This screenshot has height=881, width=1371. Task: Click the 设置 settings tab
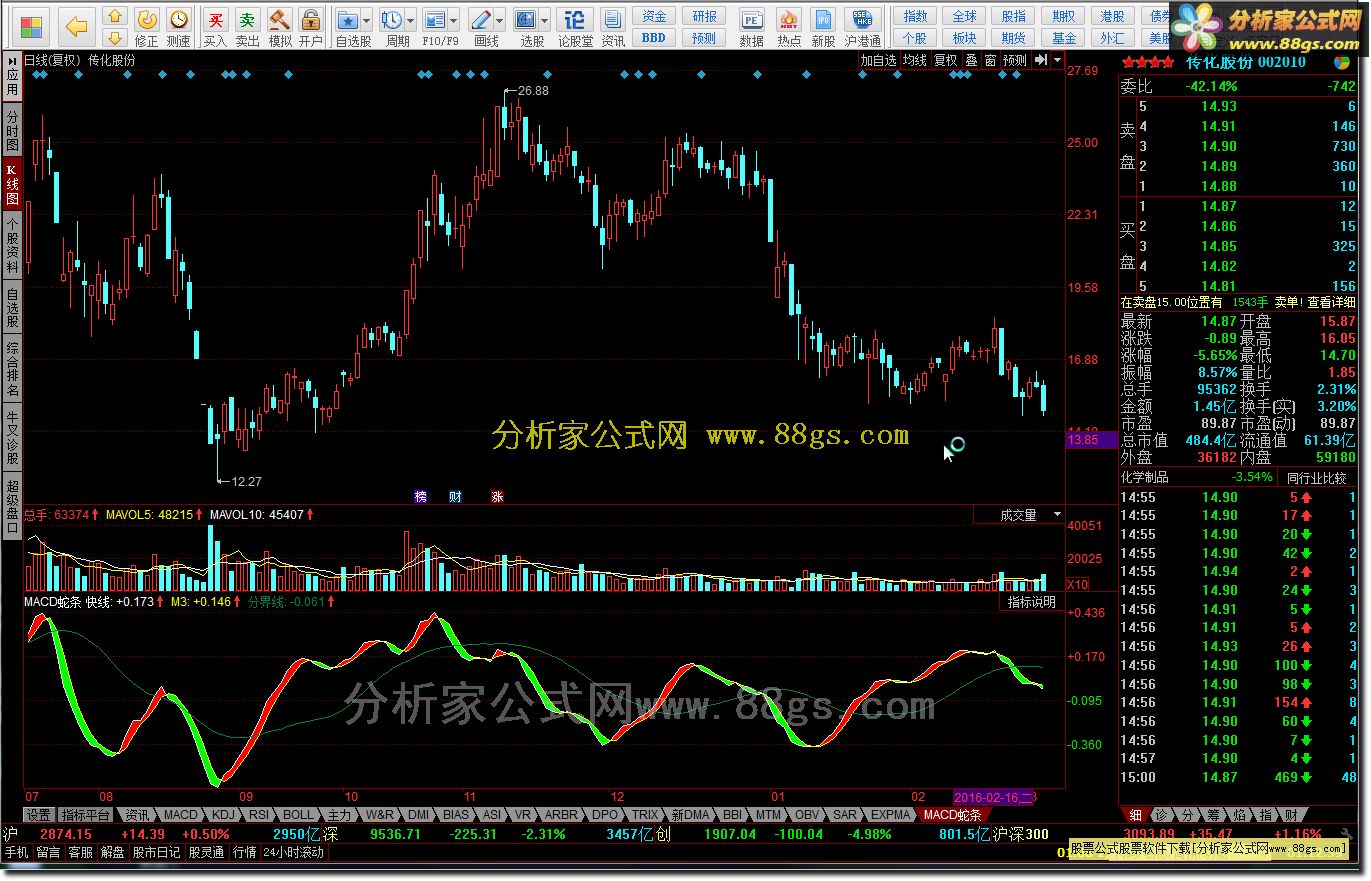click(x=38, y=815)
